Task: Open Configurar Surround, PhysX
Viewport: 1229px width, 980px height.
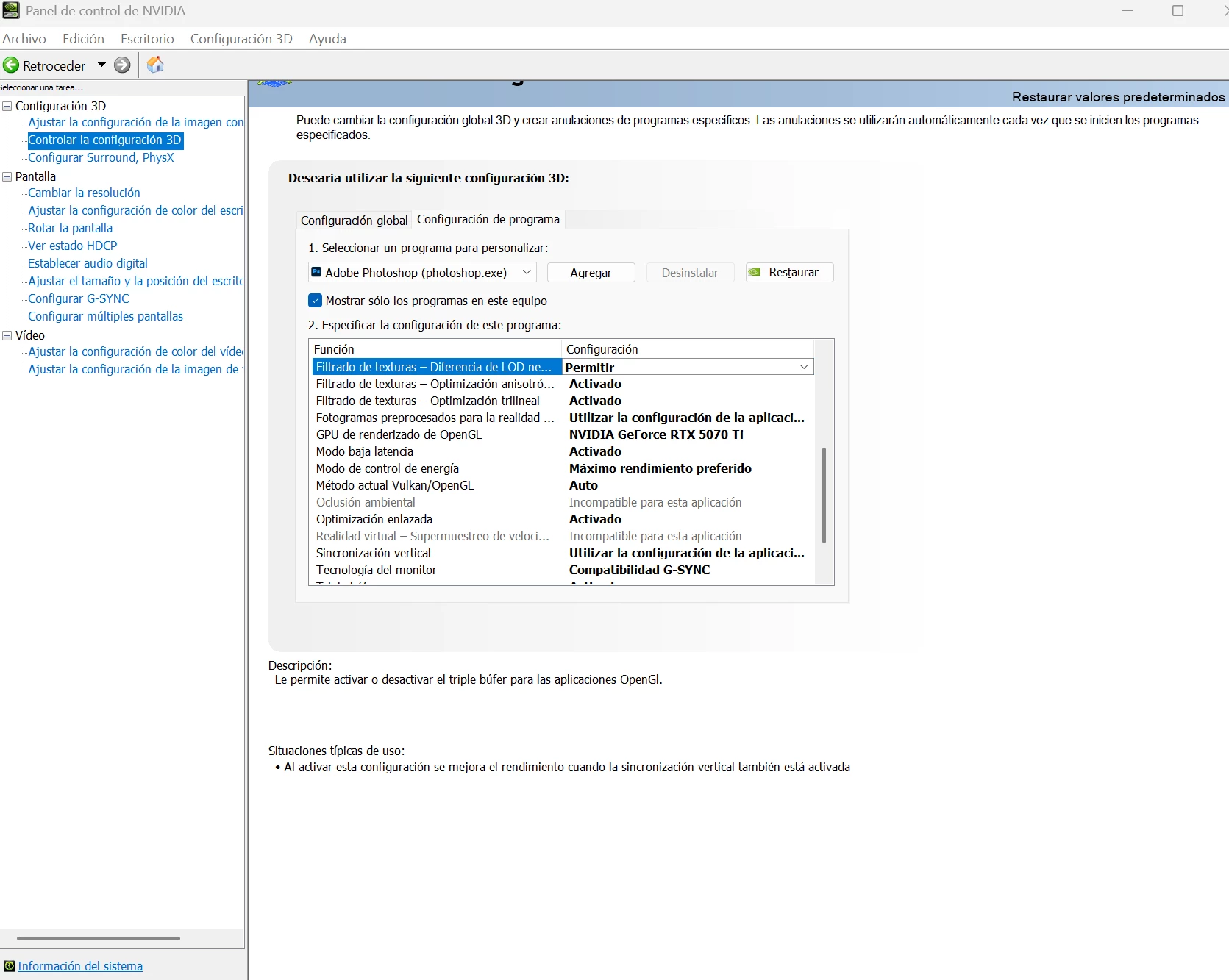Action: (x=101, y=157)
